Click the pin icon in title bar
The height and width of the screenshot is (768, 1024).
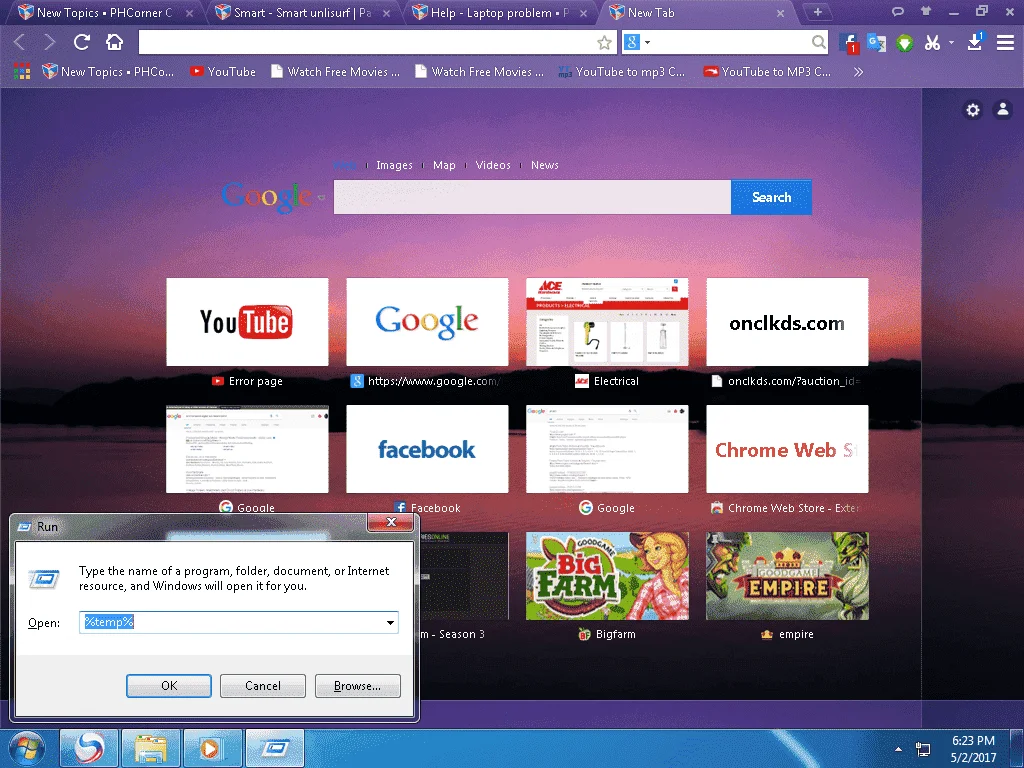pyautogui.click(x=926, y=11)
